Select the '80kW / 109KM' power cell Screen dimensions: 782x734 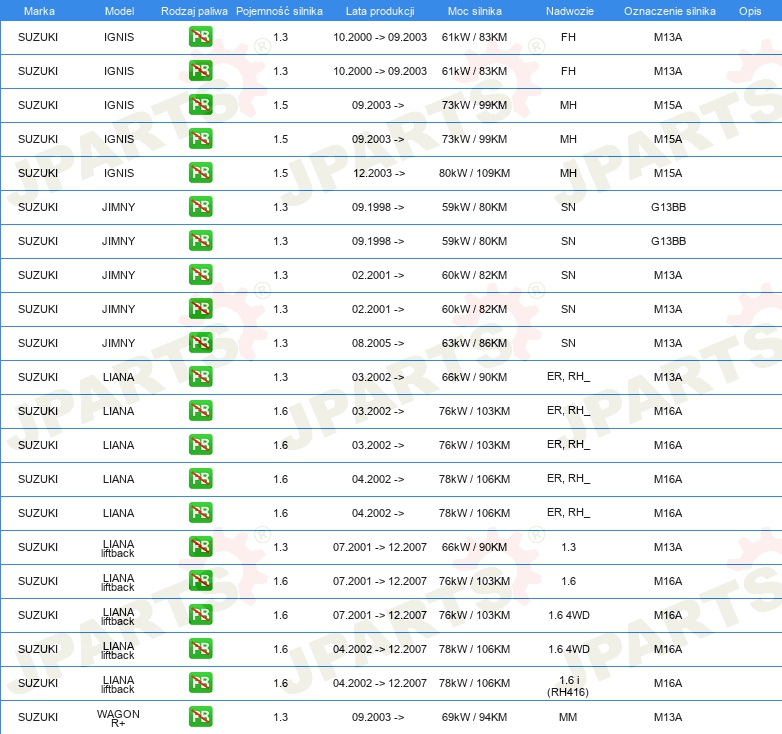[x=474, y=173]
